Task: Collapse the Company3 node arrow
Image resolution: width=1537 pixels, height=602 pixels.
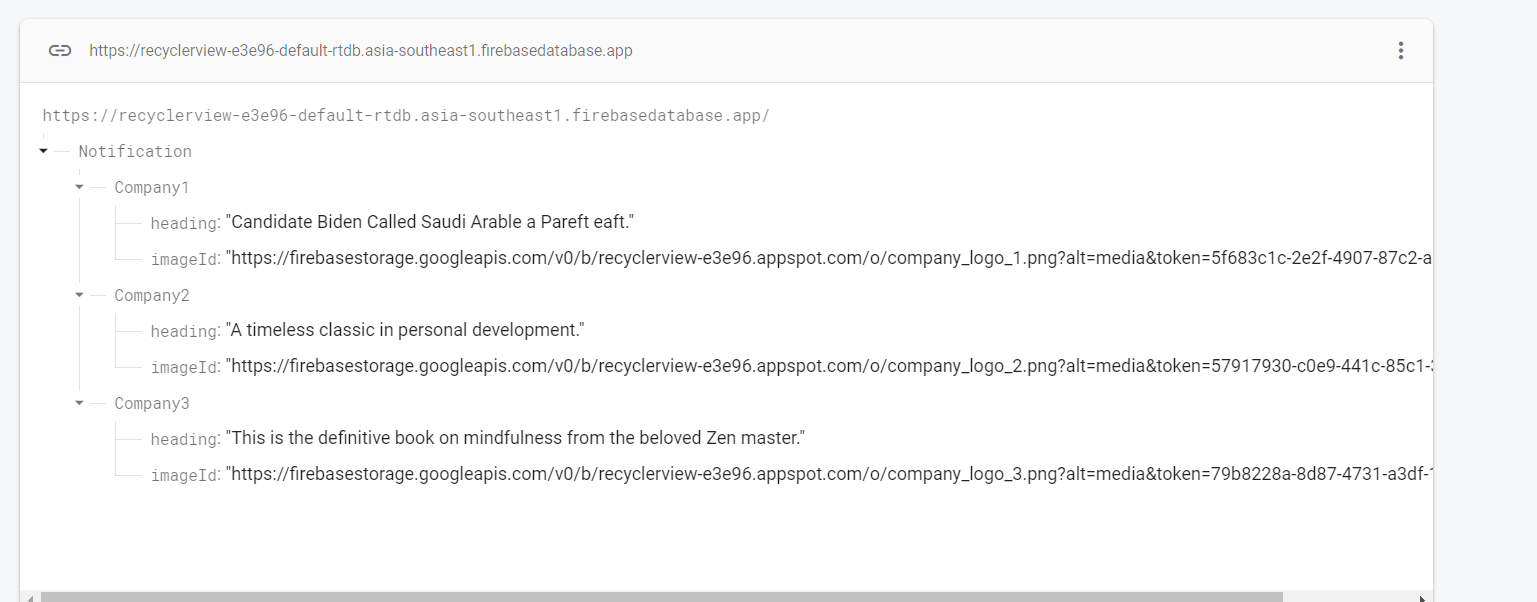Action: click(79, 403)
